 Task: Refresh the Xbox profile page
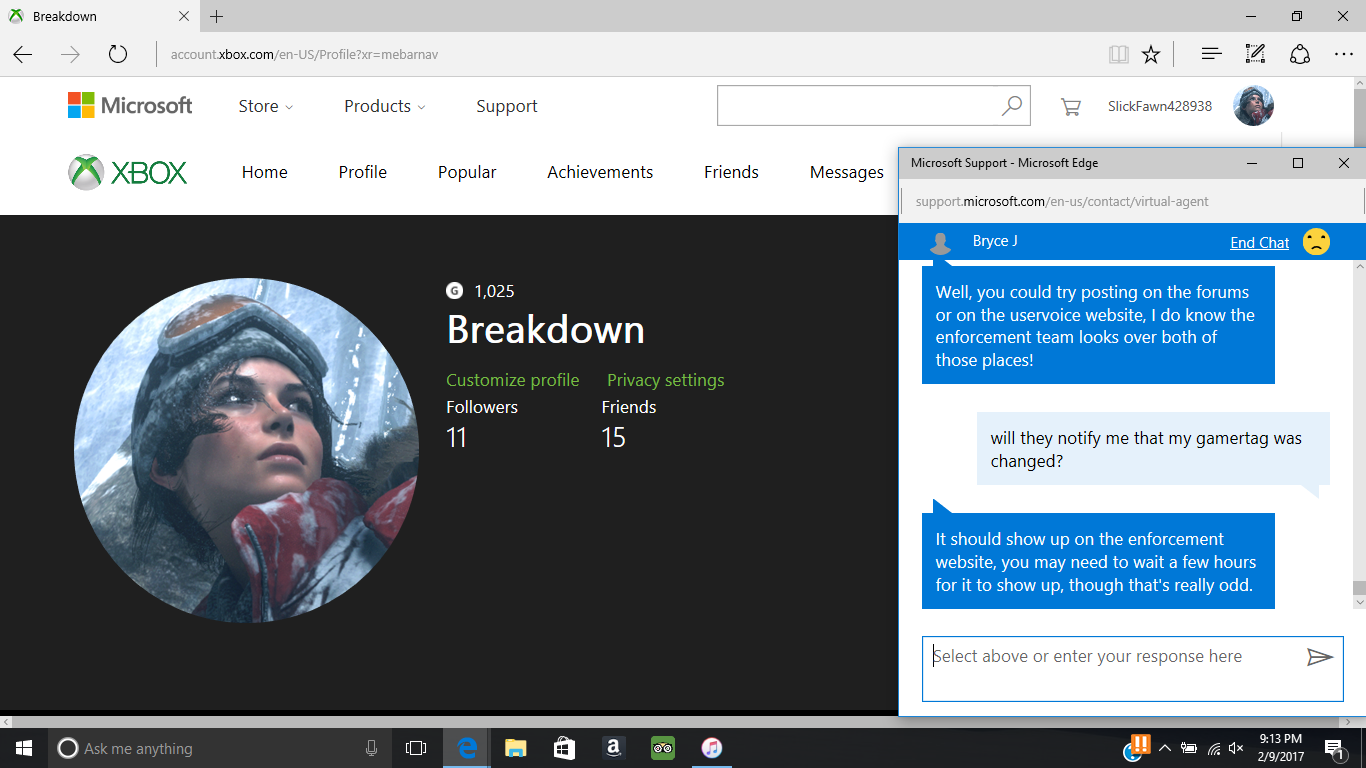[118, 54]
